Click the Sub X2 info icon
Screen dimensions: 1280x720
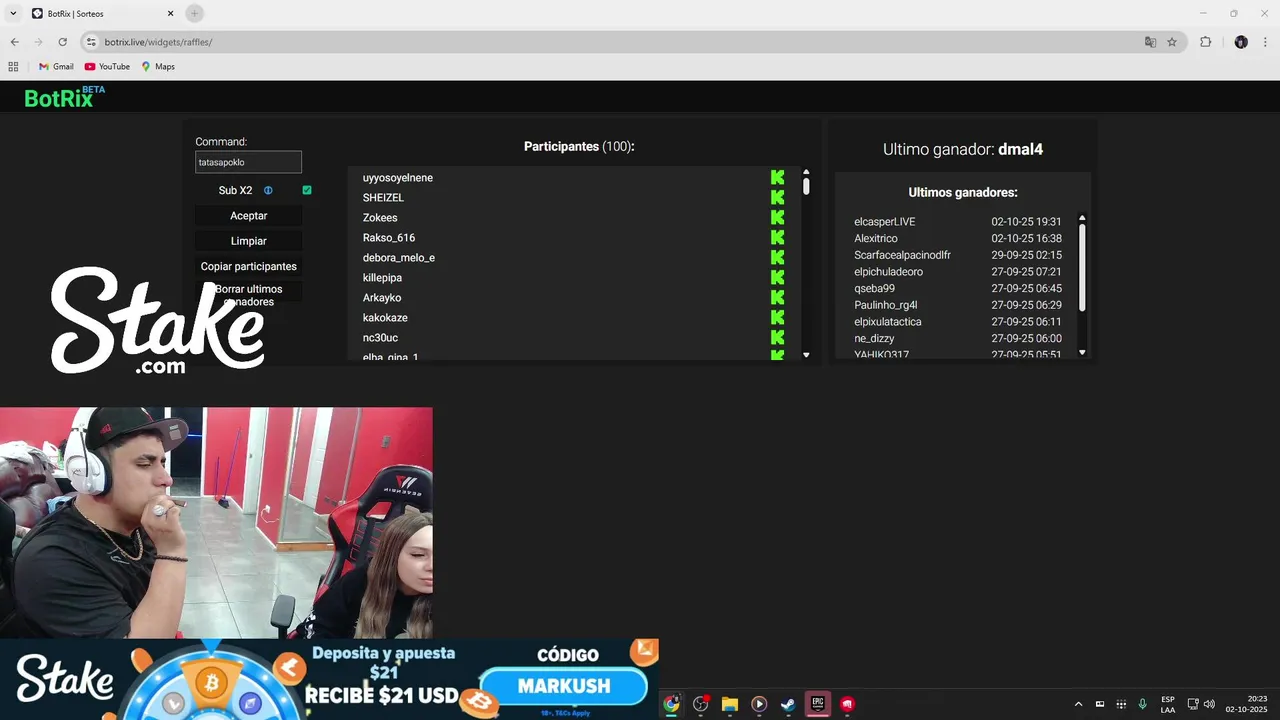[268, 190]
